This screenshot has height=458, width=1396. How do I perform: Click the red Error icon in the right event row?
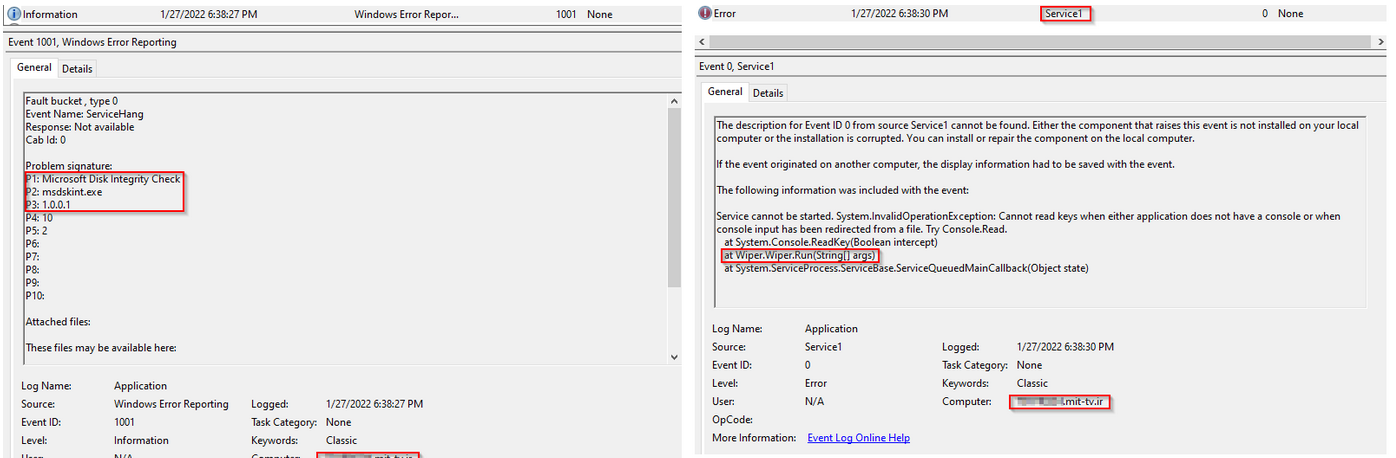(705, 14)
